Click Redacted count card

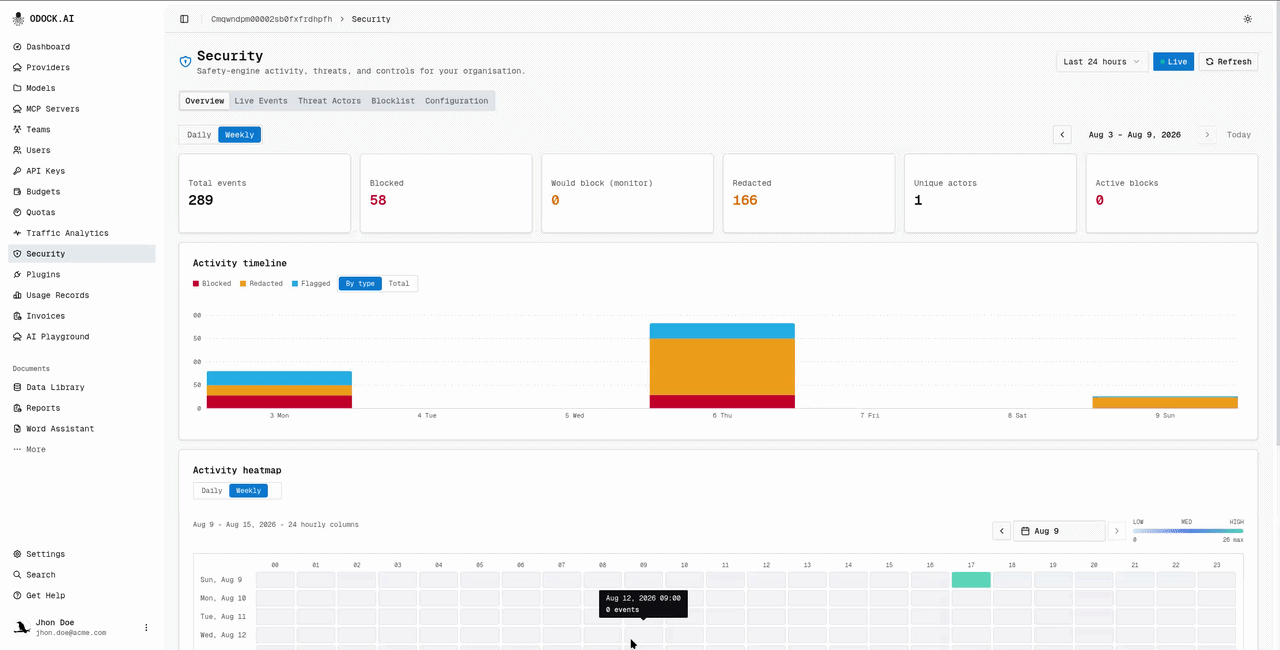809,193
